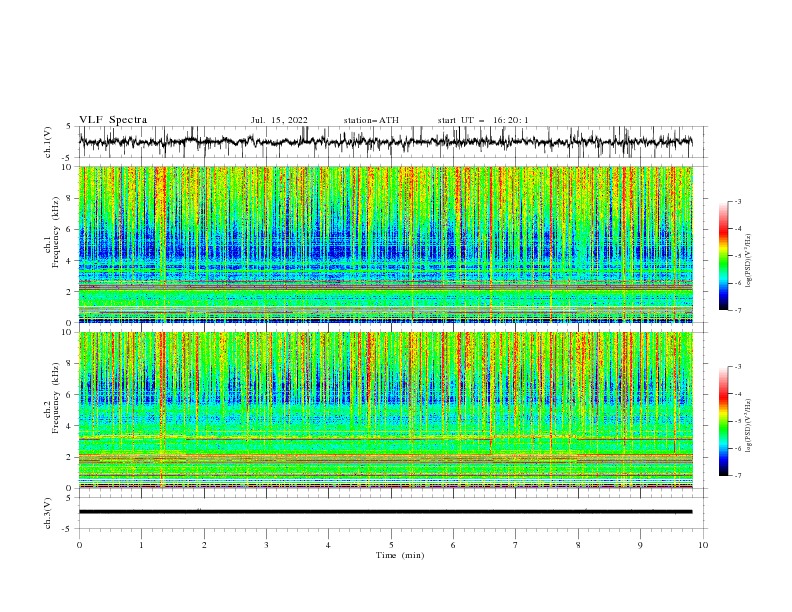Click the time axis tick label "5"
The width and height of the screenshot is (792, 612).
tap(391, 545)
